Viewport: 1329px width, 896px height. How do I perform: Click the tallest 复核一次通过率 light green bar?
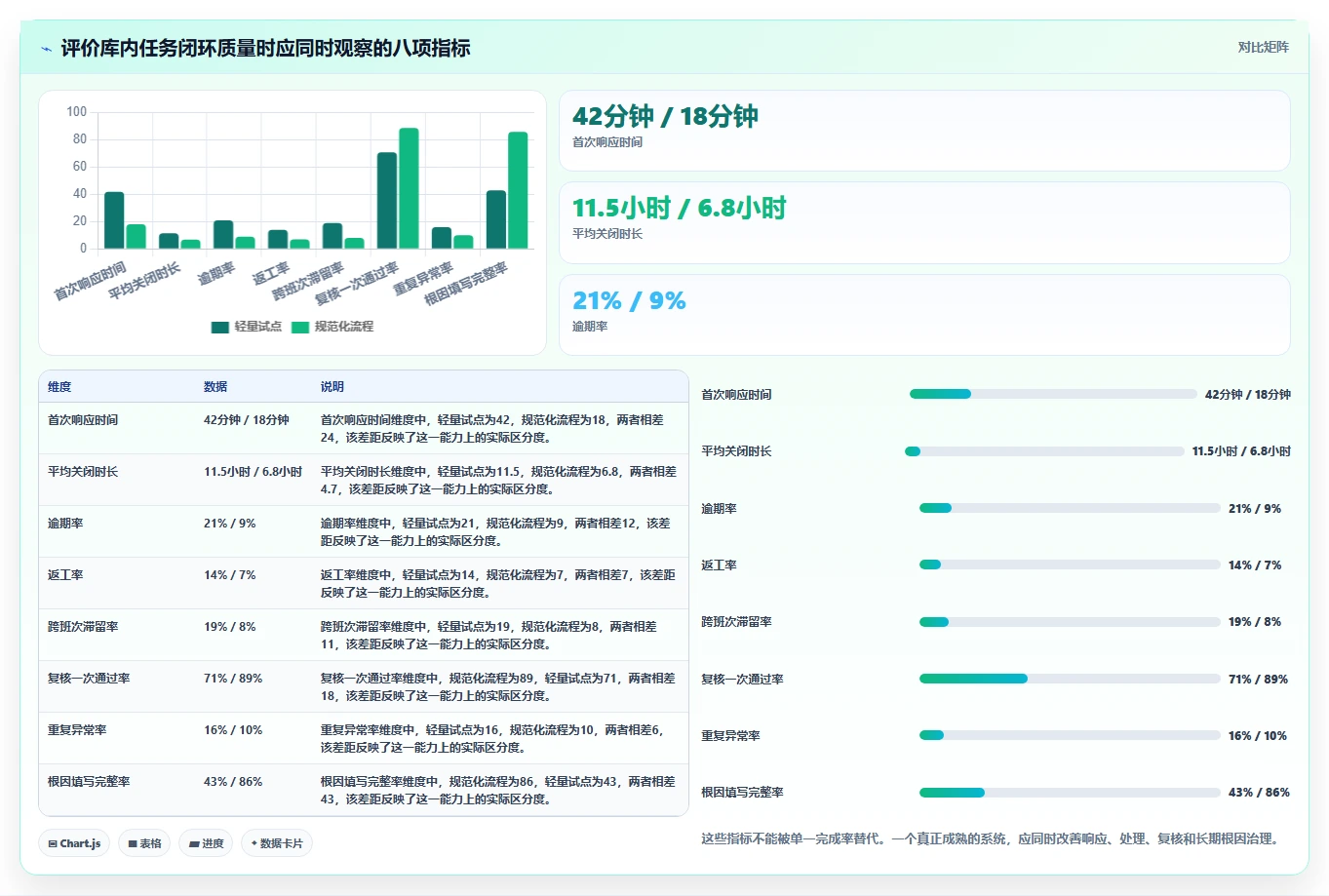coord(409,188)
